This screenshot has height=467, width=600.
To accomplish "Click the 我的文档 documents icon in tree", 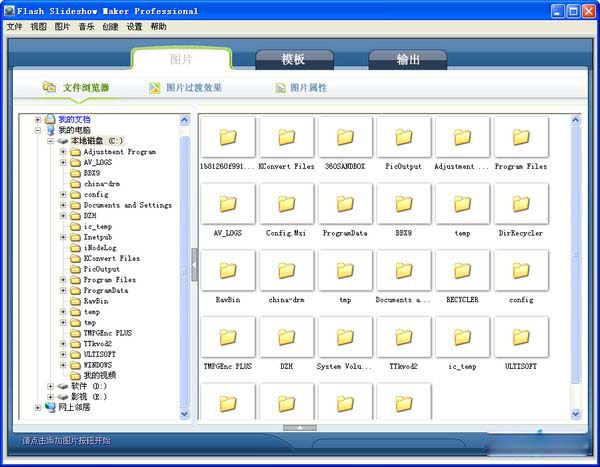I will pos(49,119).
